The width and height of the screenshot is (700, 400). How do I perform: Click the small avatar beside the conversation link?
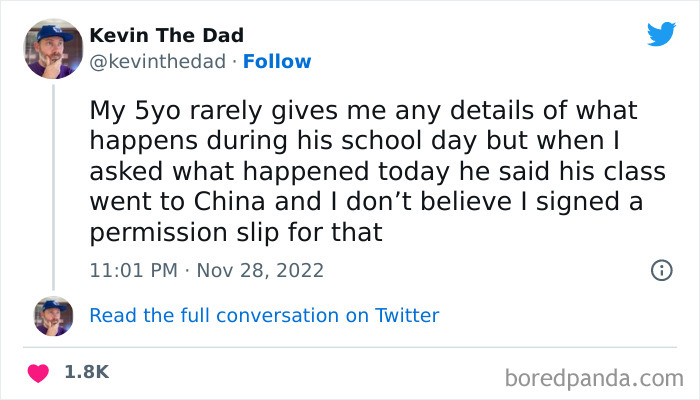coord(53,315)
